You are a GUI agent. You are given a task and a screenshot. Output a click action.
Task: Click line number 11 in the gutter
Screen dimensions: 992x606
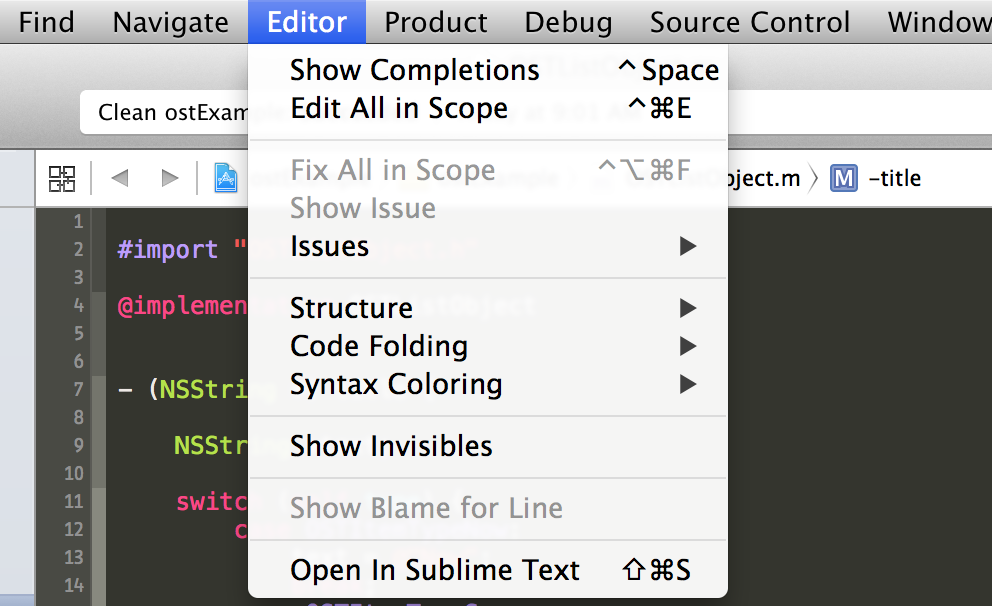[x=73, y=502]
